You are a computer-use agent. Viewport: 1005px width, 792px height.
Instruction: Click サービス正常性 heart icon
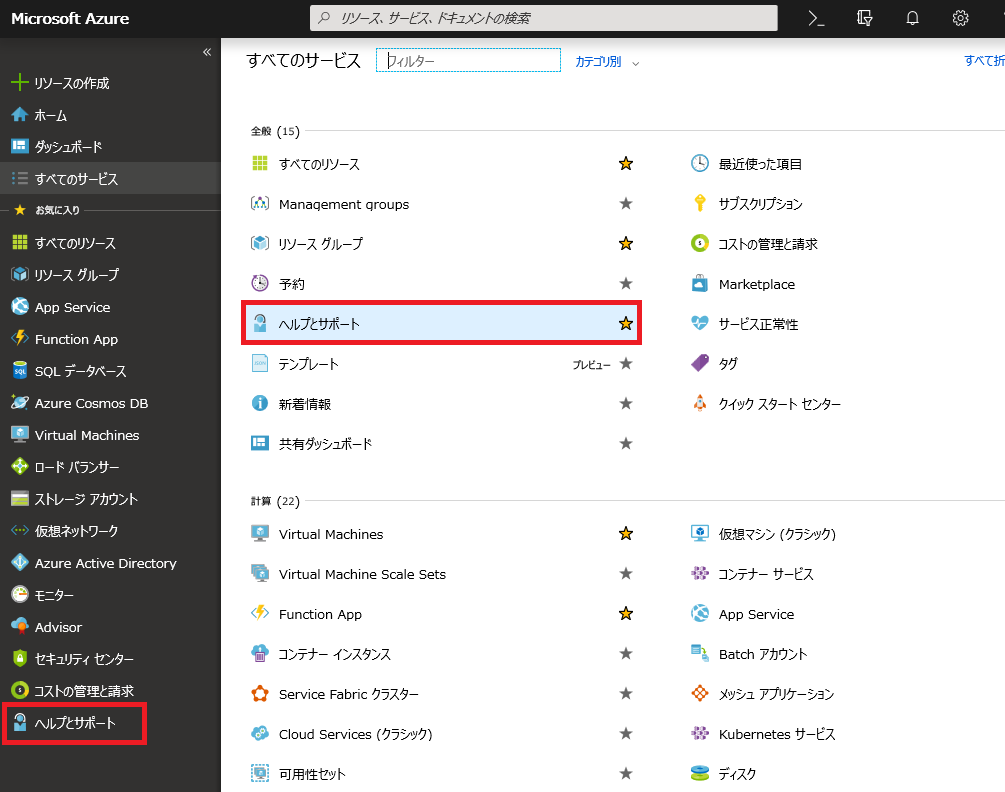point(700,323)
